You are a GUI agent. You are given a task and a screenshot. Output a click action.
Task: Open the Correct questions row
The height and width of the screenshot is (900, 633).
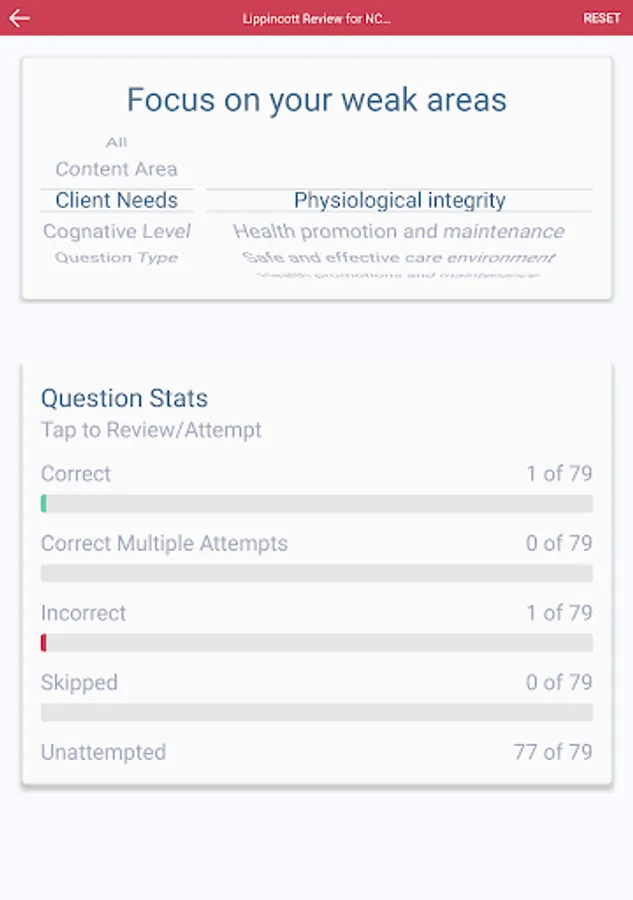(317, 474)
